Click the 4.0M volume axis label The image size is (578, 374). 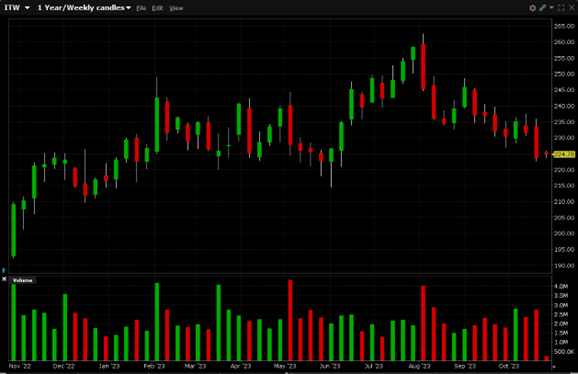(561, 286)
